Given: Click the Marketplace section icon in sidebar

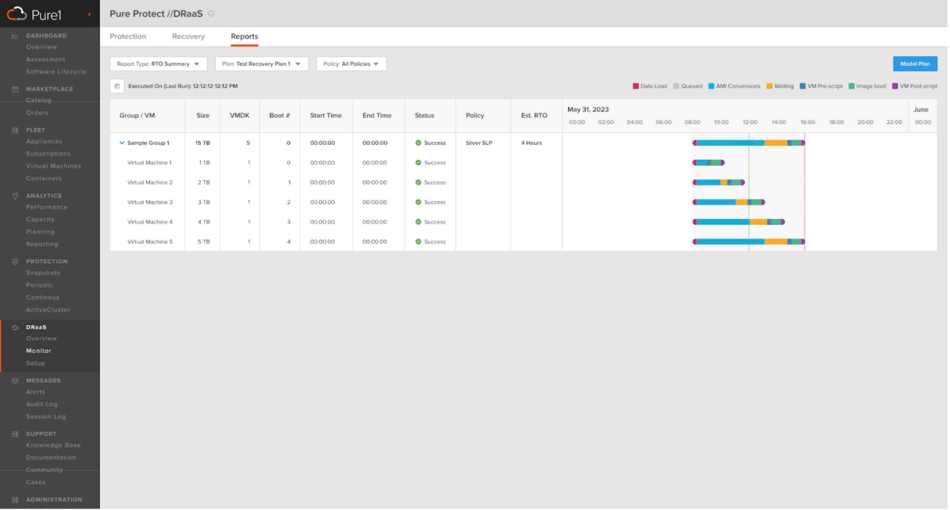Looking at the screenshot, I should 15,89.
